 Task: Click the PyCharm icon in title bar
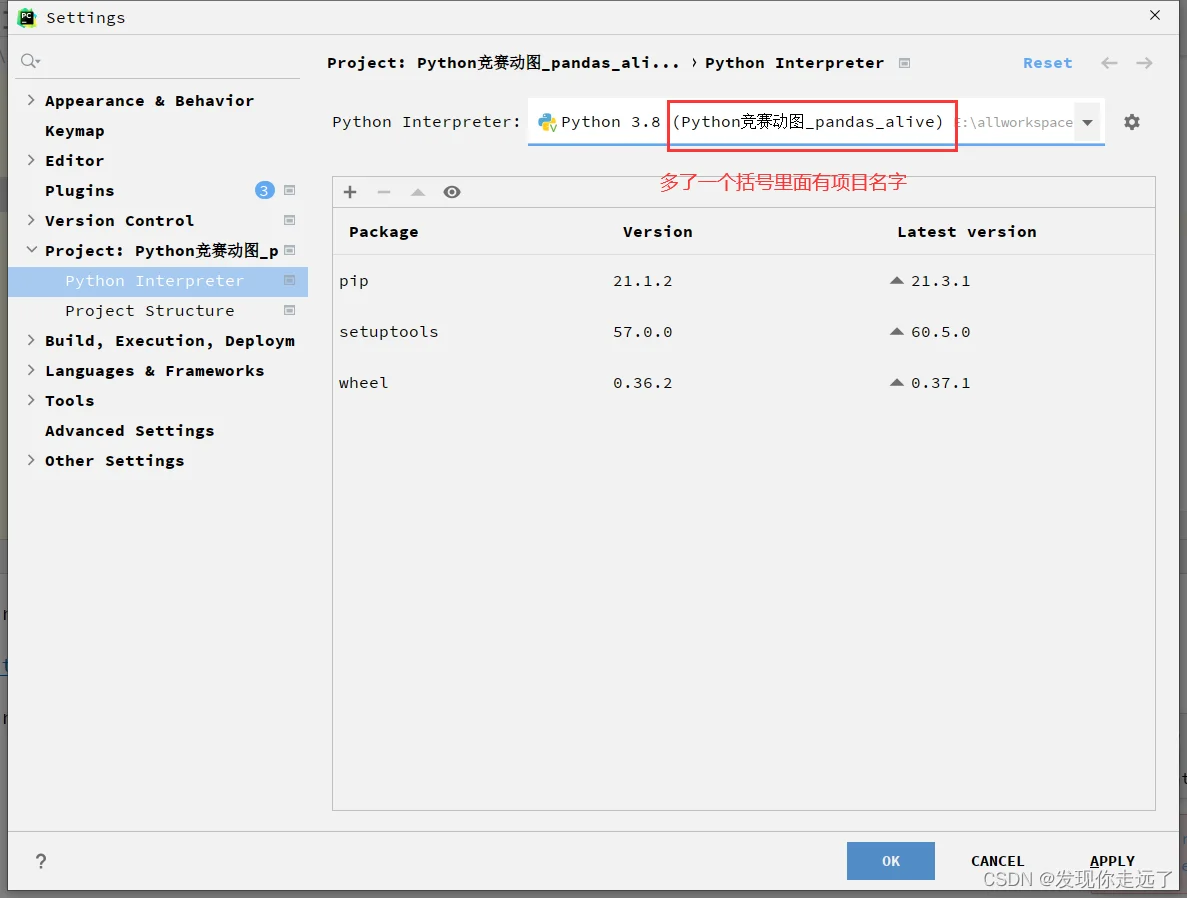pos(26,17)
